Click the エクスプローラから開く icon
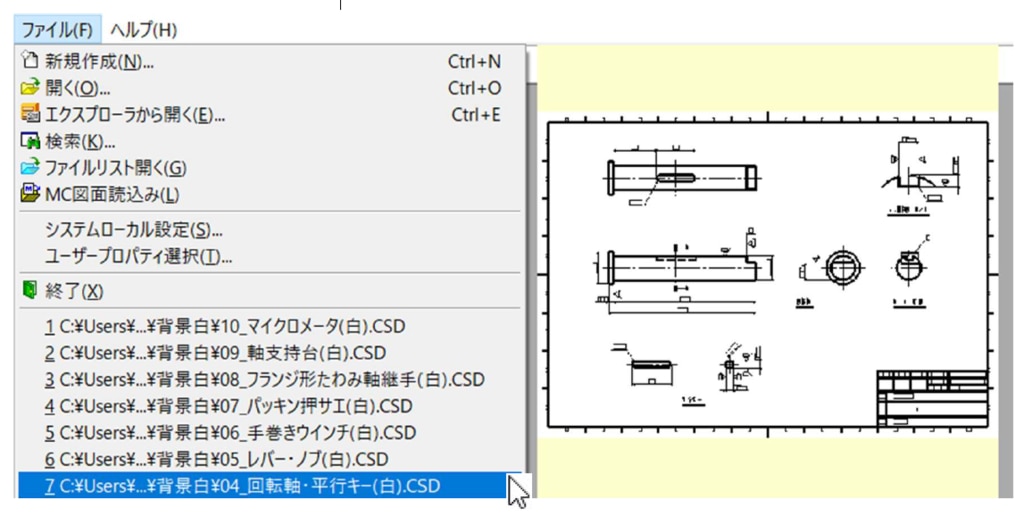The image size is (1024, 517). (x=30, y=114)
